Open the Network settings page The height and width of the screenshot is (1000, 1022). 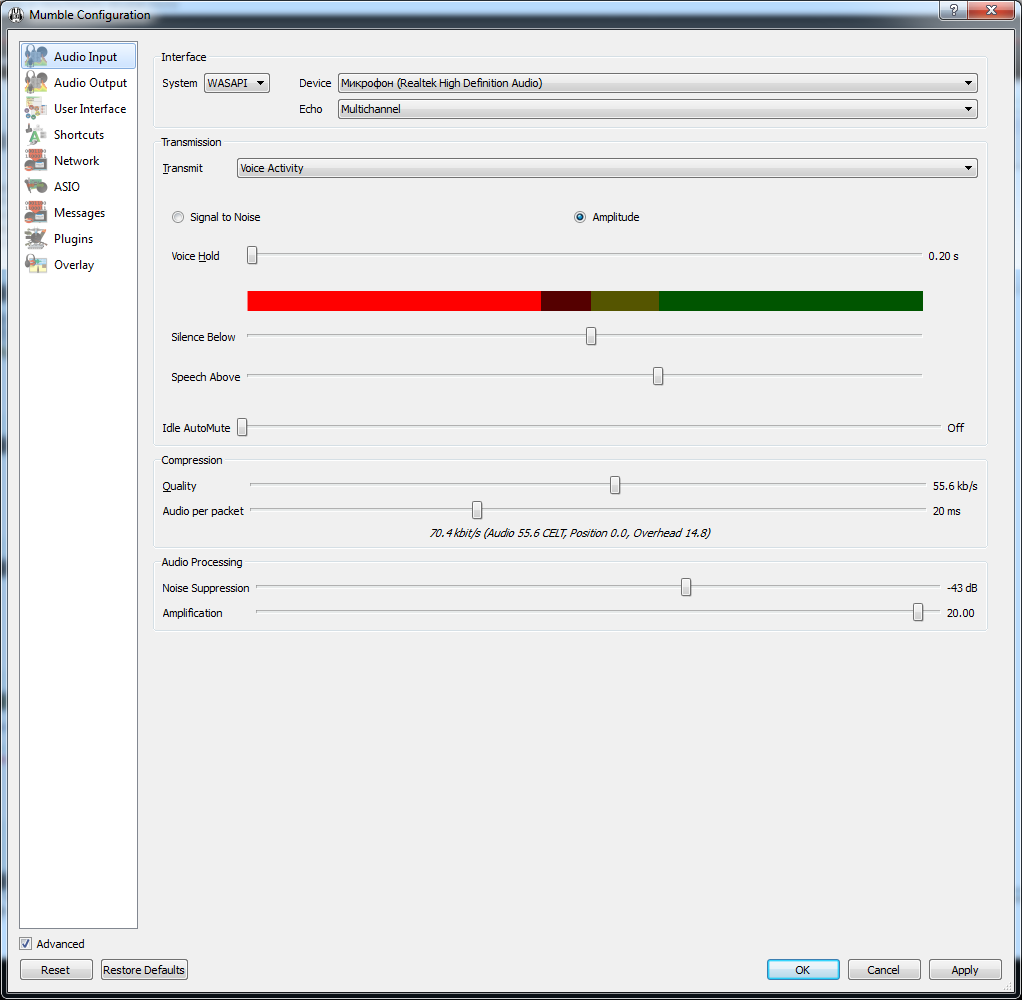[78, 160]
